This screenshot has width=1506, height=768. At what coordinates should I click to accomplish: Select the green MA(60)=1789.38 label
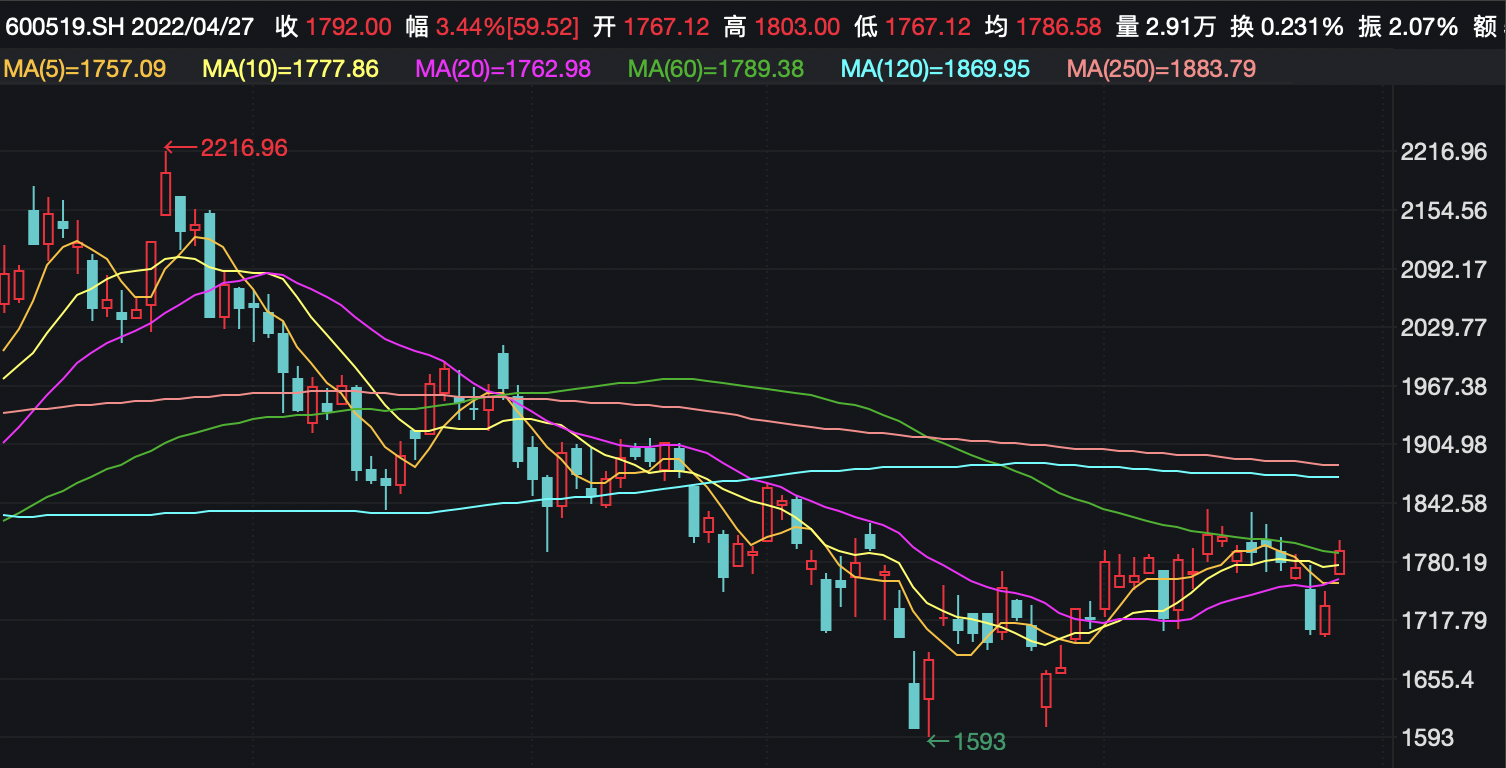(715, 69)
